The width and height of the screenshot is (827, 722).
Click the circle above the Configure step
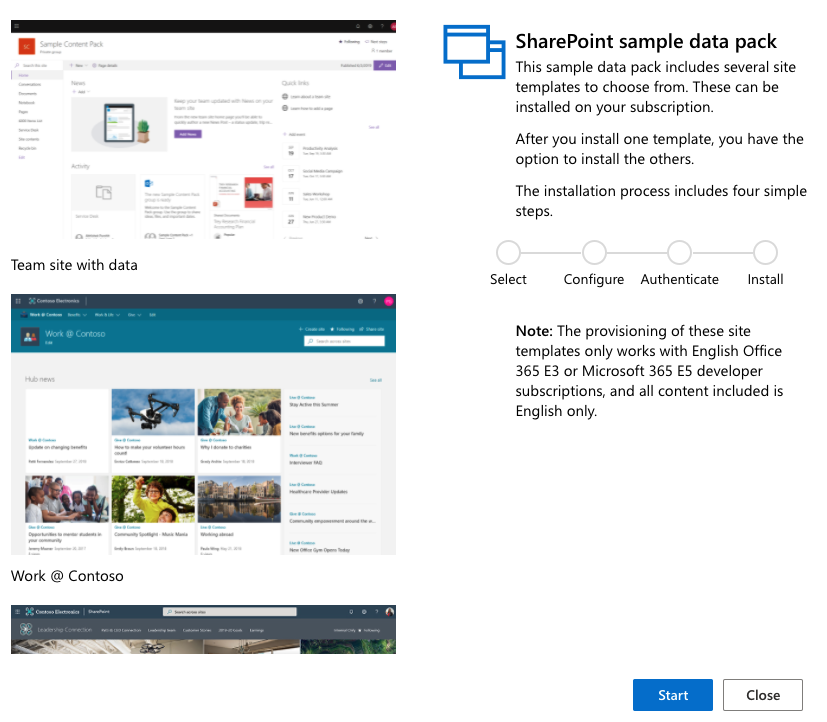click(x=594, y=252)
